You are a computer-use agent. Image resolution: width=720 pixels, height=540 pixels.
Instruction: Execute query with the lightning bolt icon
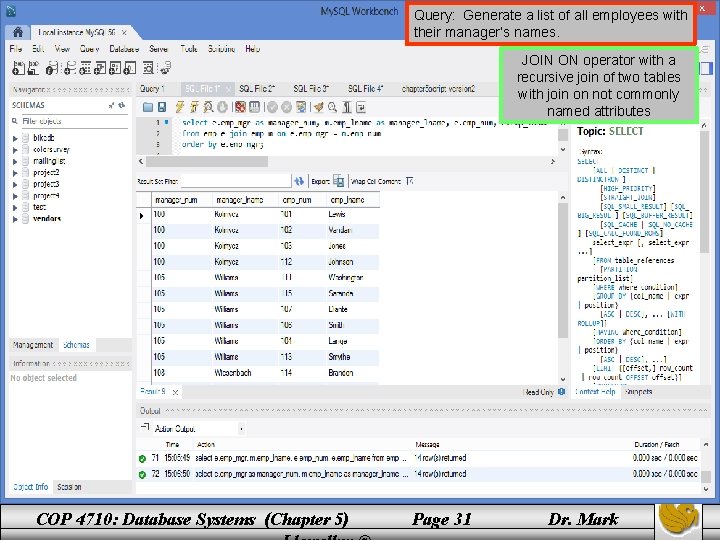tap(180, 107)
